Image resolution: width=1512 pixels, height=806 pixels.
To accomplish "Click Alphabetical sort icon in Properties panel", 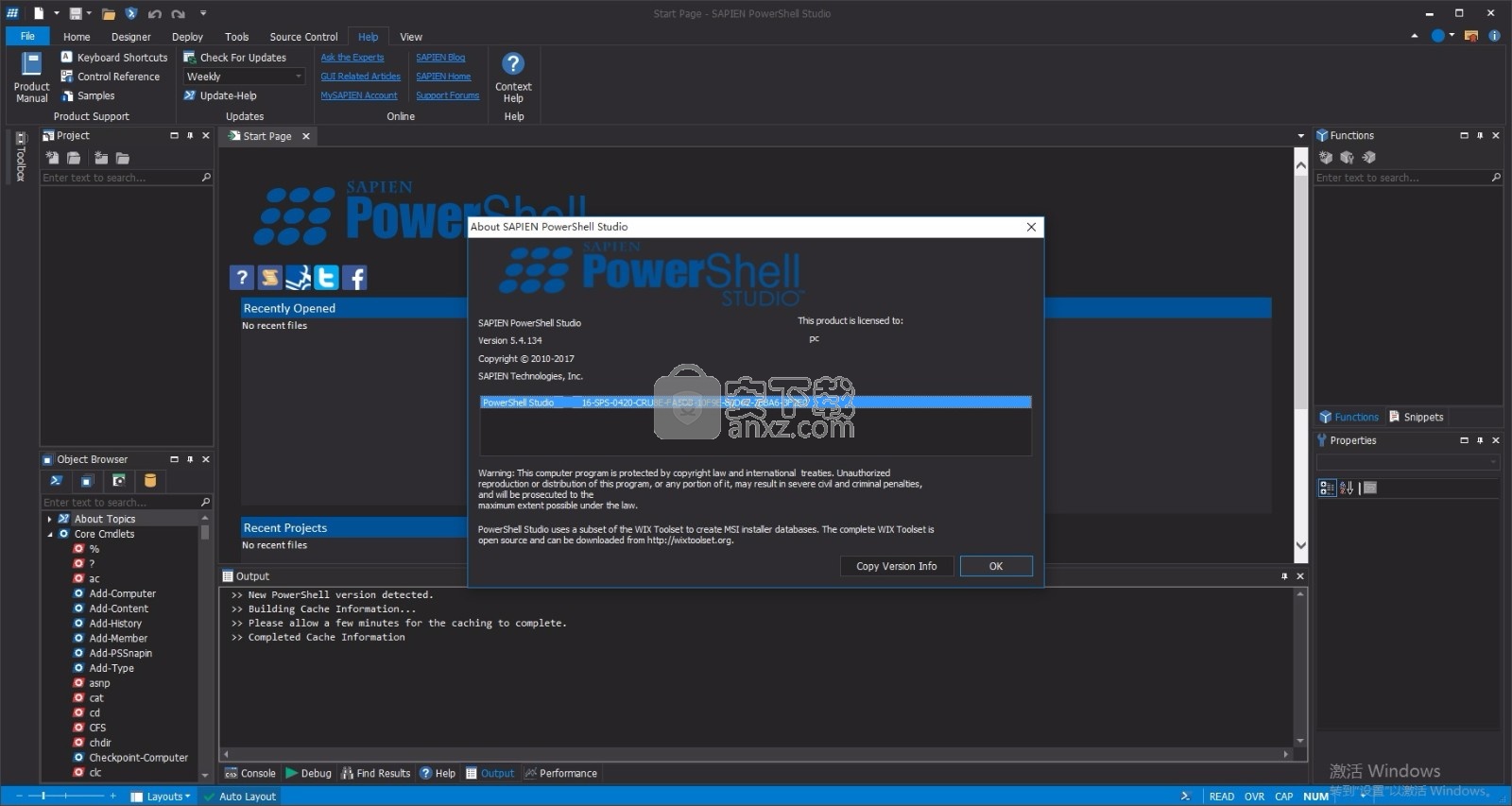I will [1347, 488].
